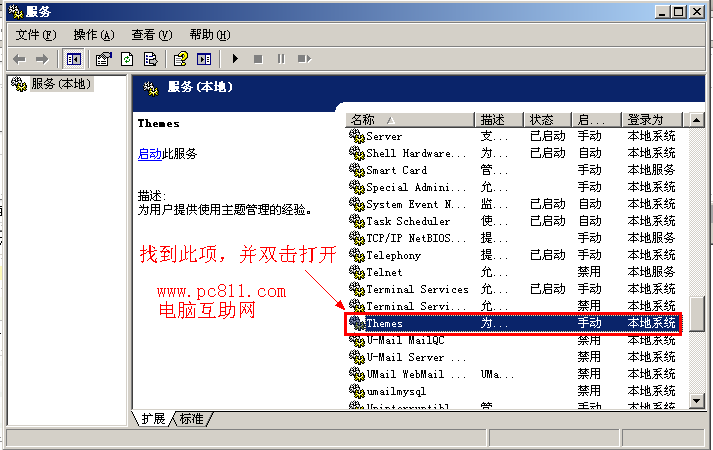Image resolution: width=713 pixels, height=450 pixels.
Task: Click the gear icon of umailmysql service
Action: (x=357, y=391)
